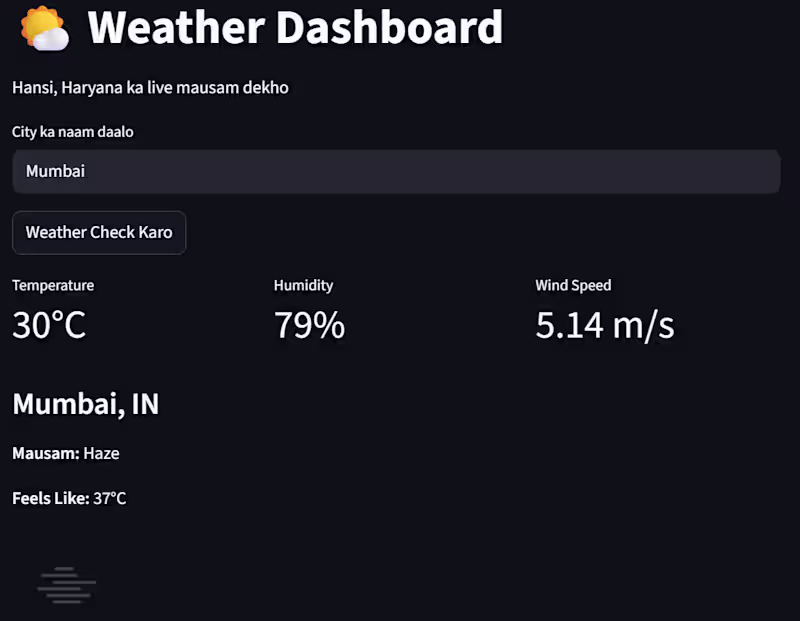
Task: Click the word Mumbai inside the text box
Action: (x=55, y=171)
